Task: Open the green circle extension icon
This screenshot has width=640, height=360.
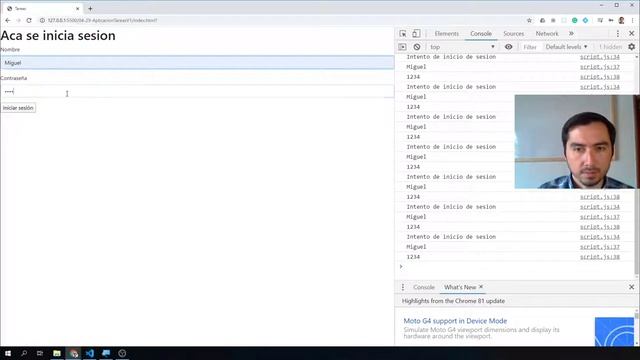Action: coord(574,20)
